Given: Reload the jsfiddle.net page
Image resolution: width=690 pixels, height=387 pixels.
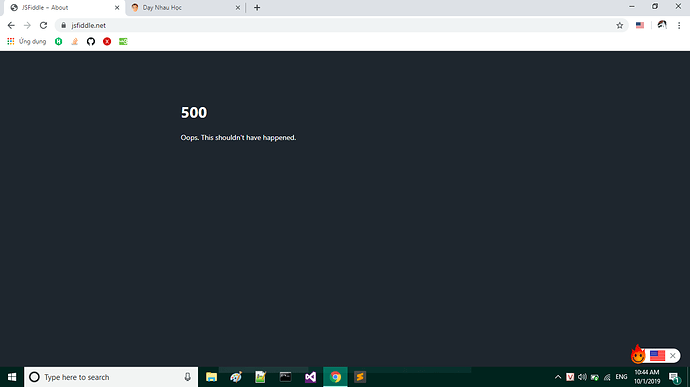Looking at the screenshot, I should [43, 26].
